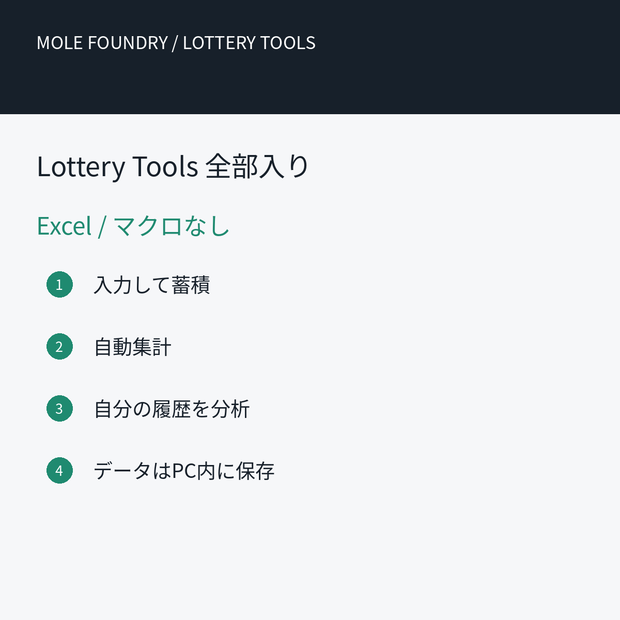Click the word Tools in the main heading
620x620 pixels.
pyautogui.click(x=165, y=166)
